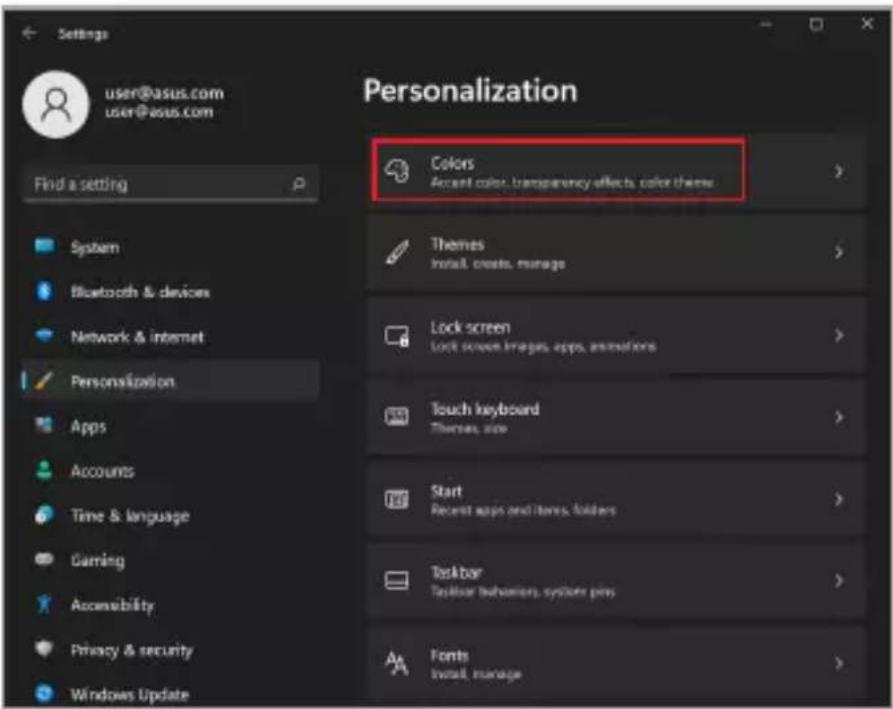
Task: Click the Apps icon in sidebar
Action: point(44,425)
